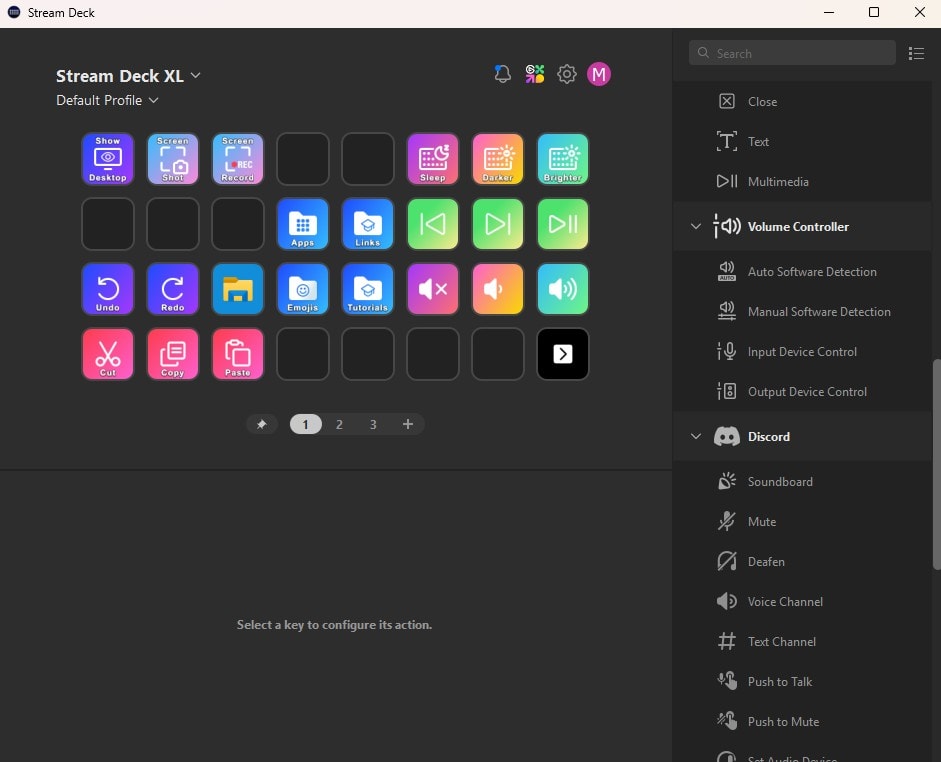
Task: Open settings via the gear icon
Action: coord(567,74)
